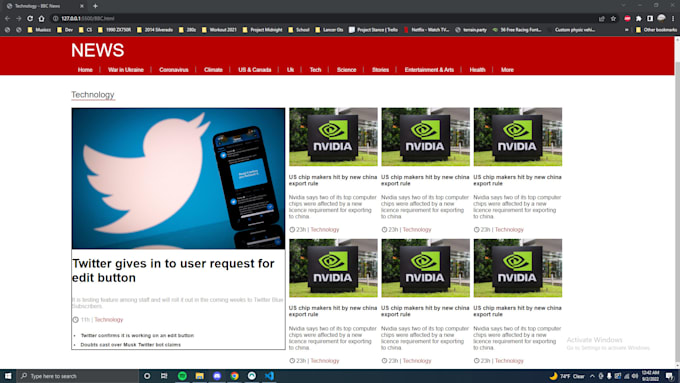
Task: Open the Coronavirus section
Action: [x=173, y=70]
